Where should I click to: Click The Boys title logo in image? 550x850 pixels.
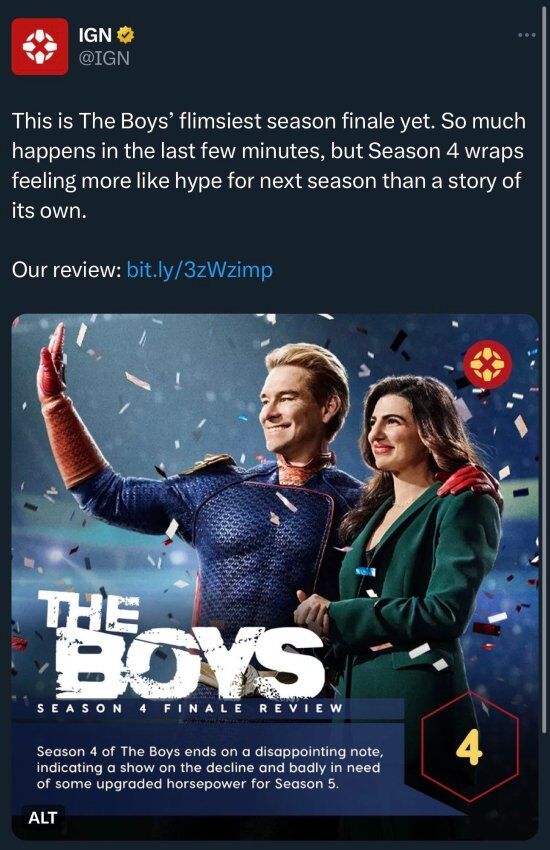point(179,645)
